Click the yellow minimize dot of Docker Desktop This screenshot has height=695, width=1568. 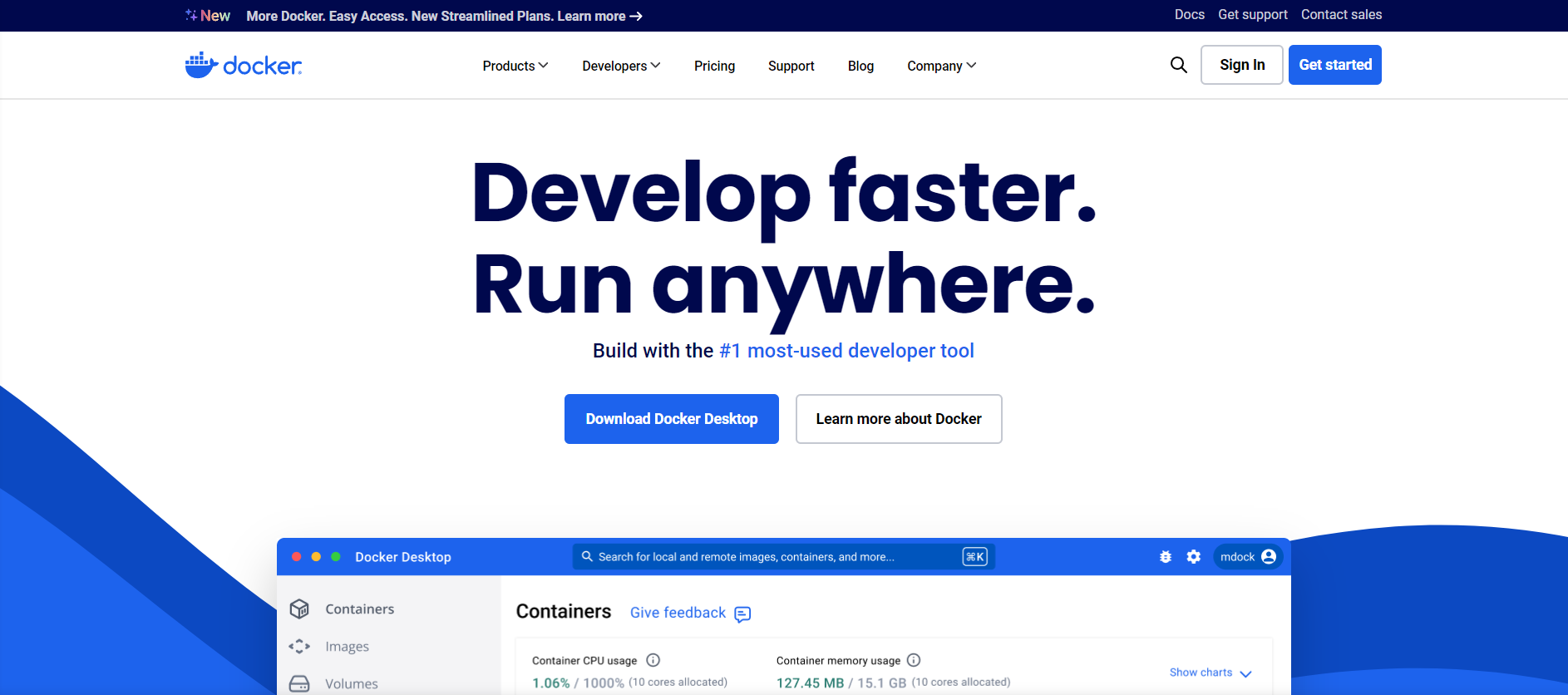[x=316, y=557]
